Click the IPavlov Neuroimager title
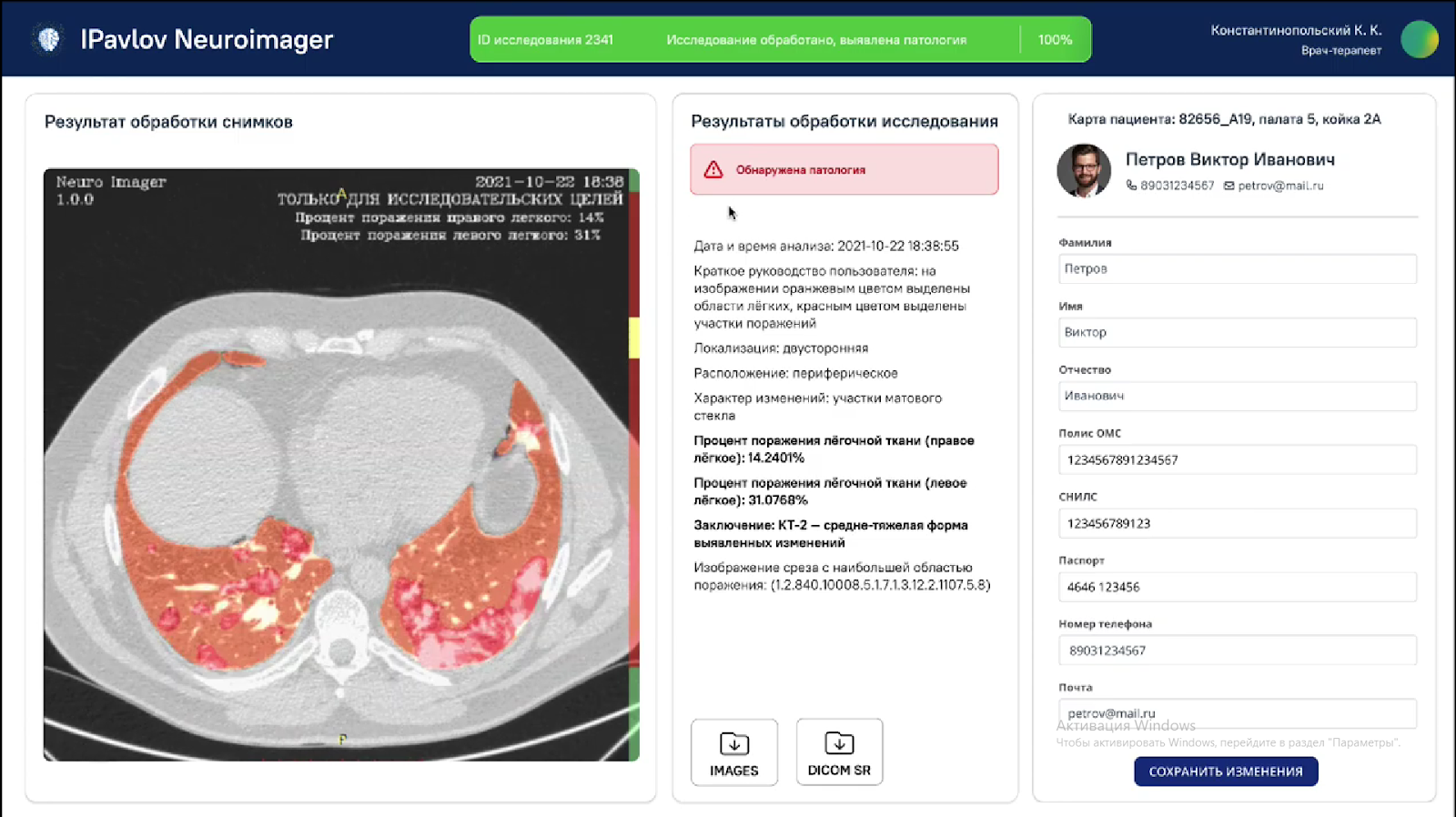 [207, 40]
